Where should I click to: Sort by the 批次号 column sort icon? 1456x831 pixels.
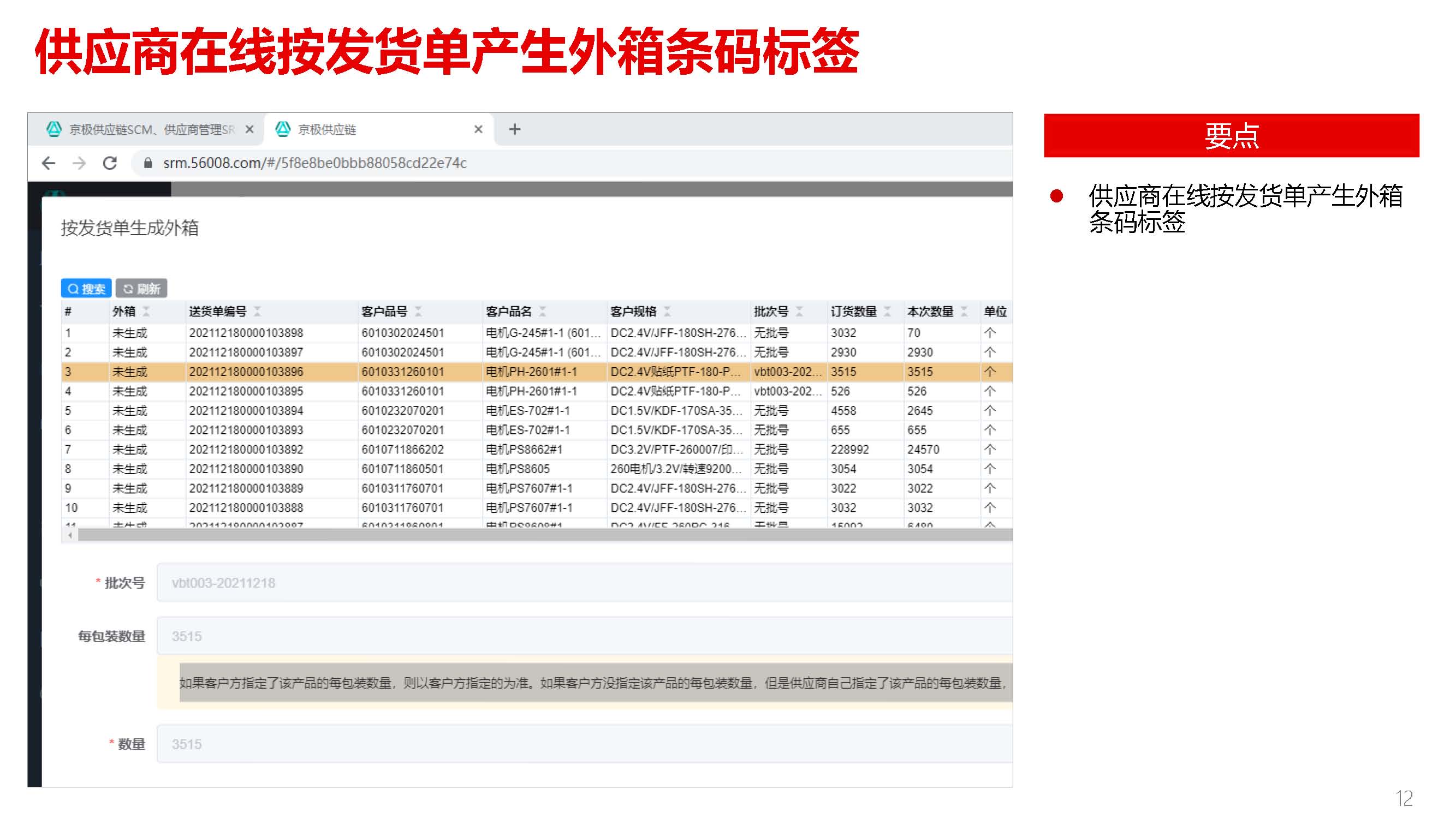(x=799, y=311)
